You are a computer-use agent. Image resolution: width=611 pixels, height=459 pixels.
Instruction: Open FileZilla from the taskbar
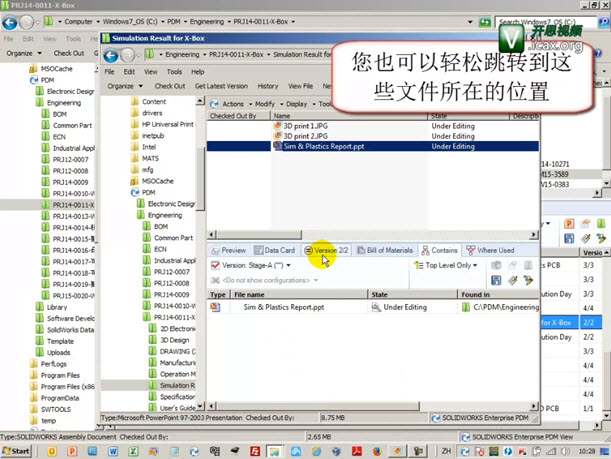pyautogui.click(x=255, y=451)
